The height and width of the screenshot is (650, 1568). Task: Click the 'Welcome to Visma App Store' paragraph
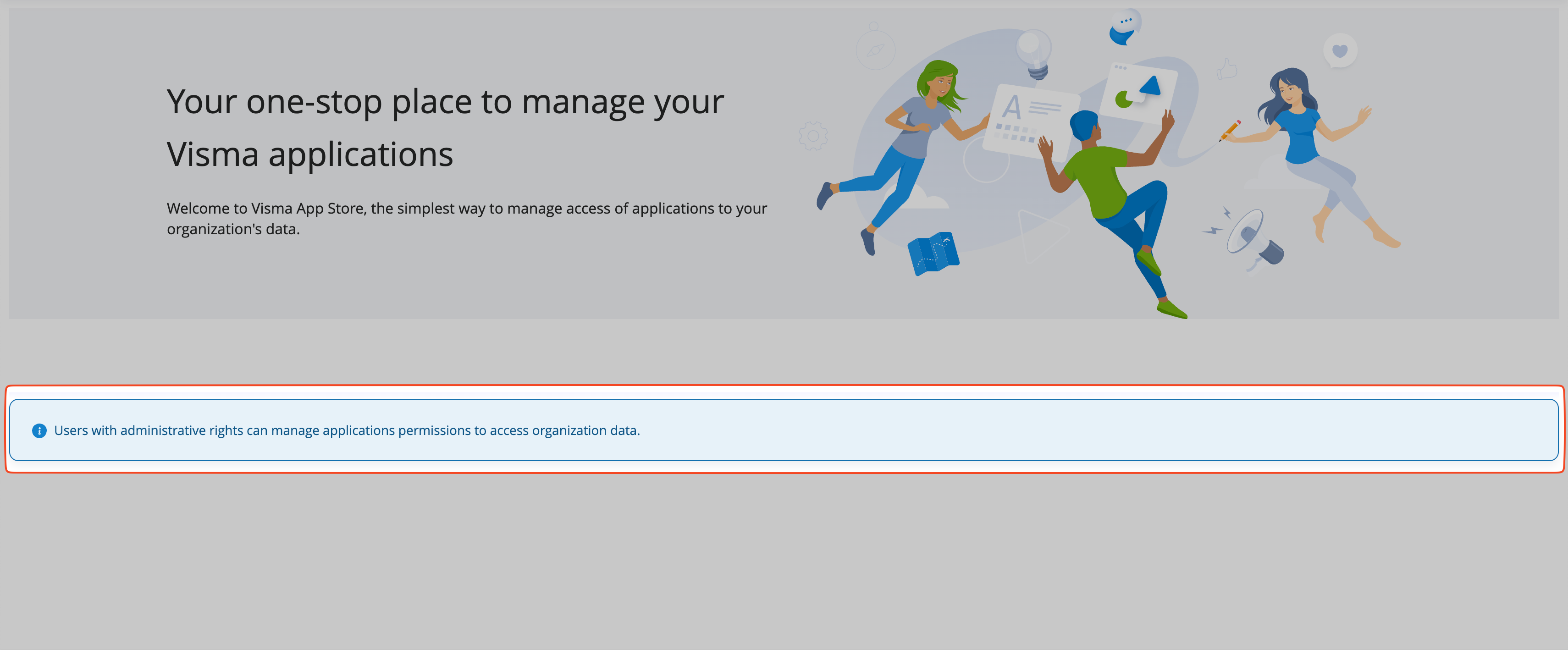click(466, 219)
